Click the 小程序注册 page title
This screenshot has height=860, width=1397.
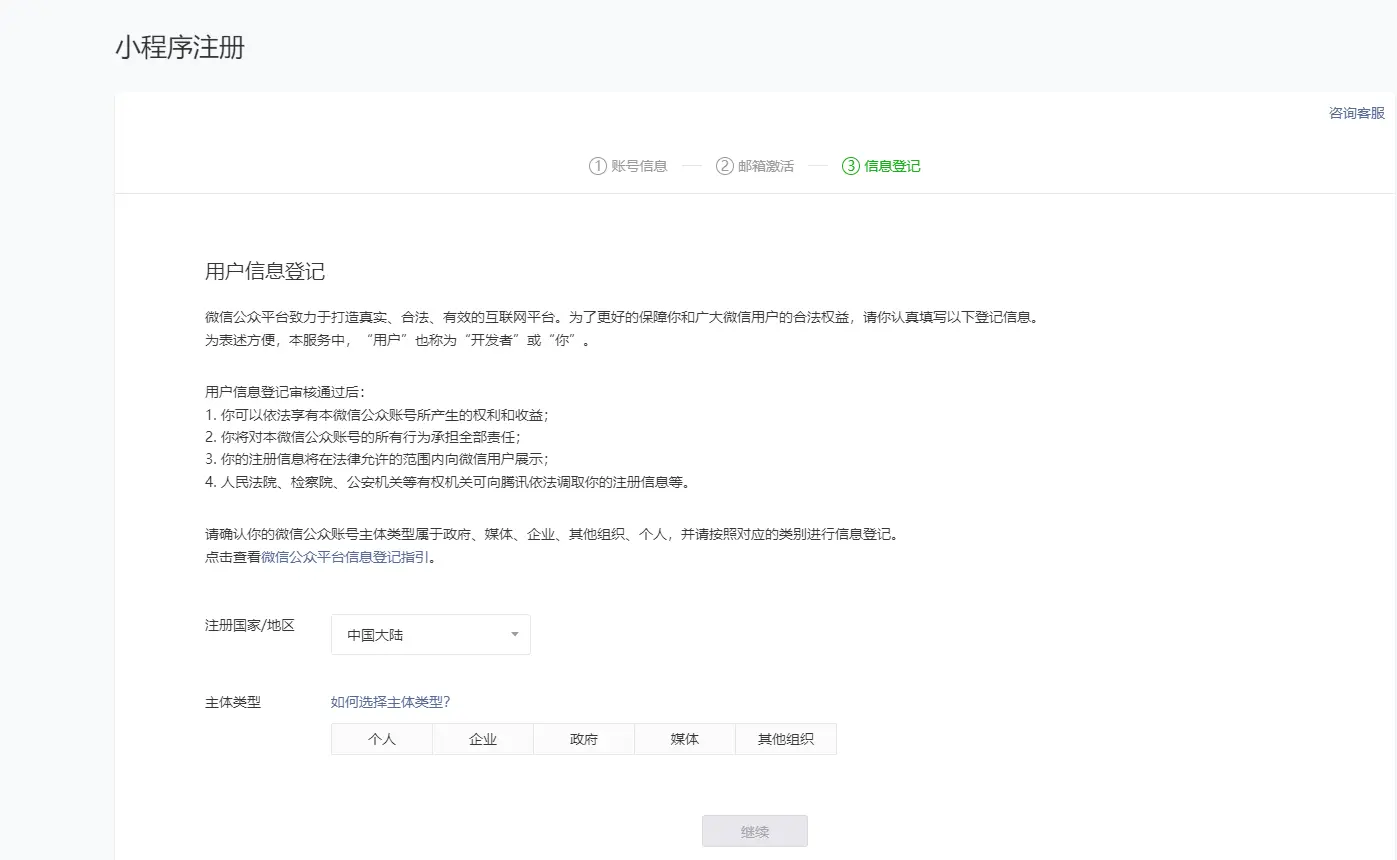[x=180, y=47]
